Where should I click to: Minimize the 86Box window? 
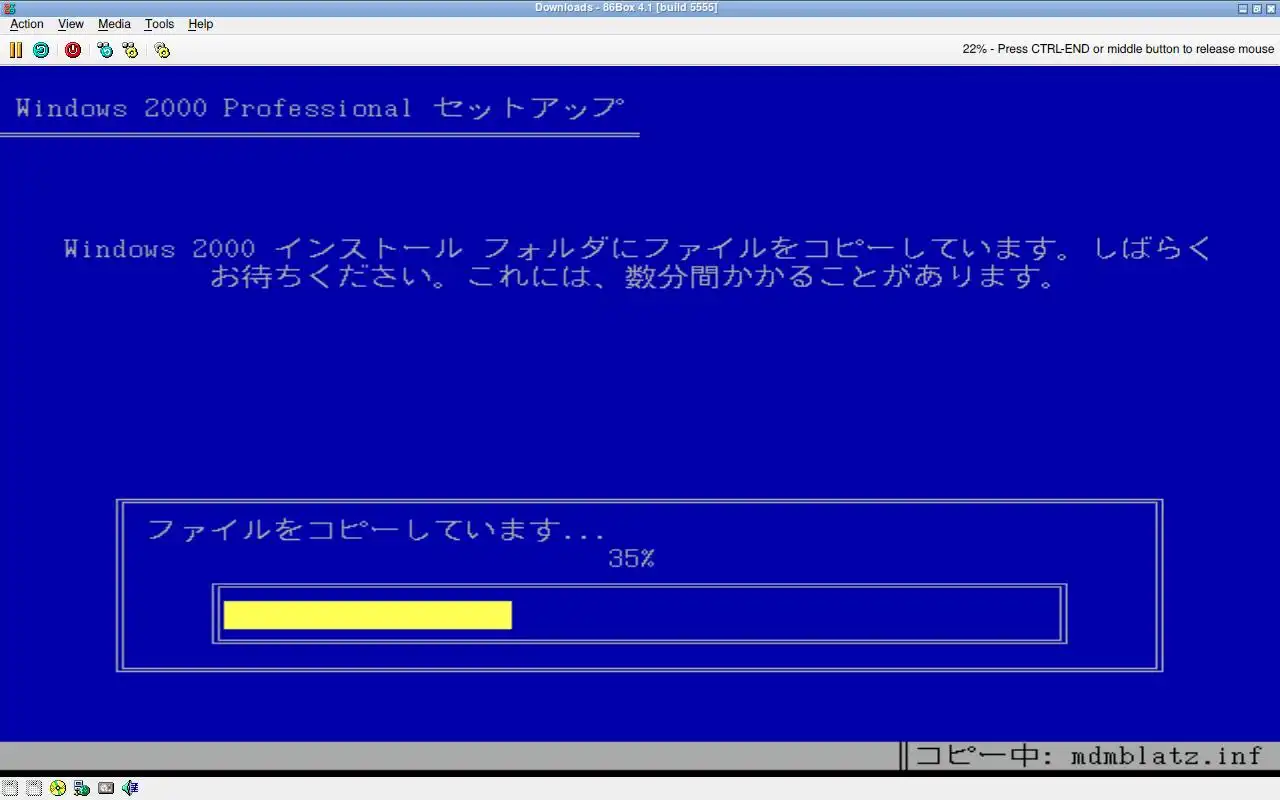point(1243,8)
